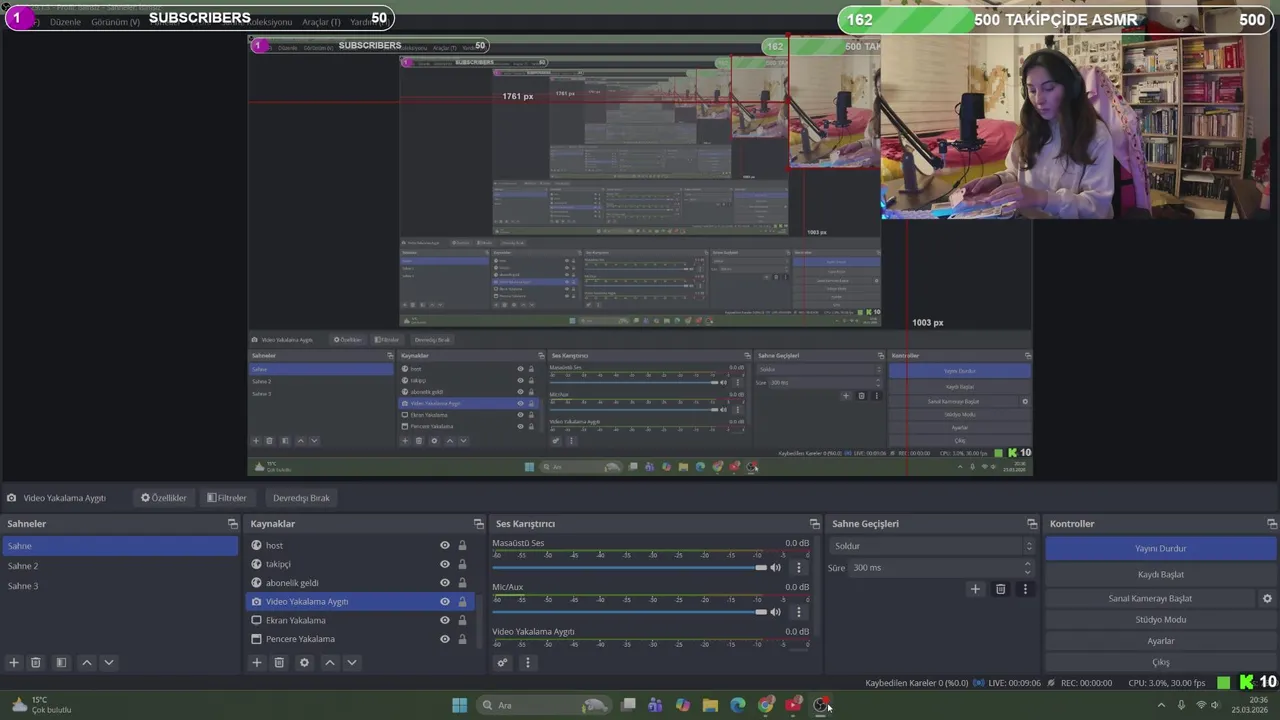Enable Stüdyo Modu
Image resolution: width=1280 pixels, height=720 pixels.
1161,620
